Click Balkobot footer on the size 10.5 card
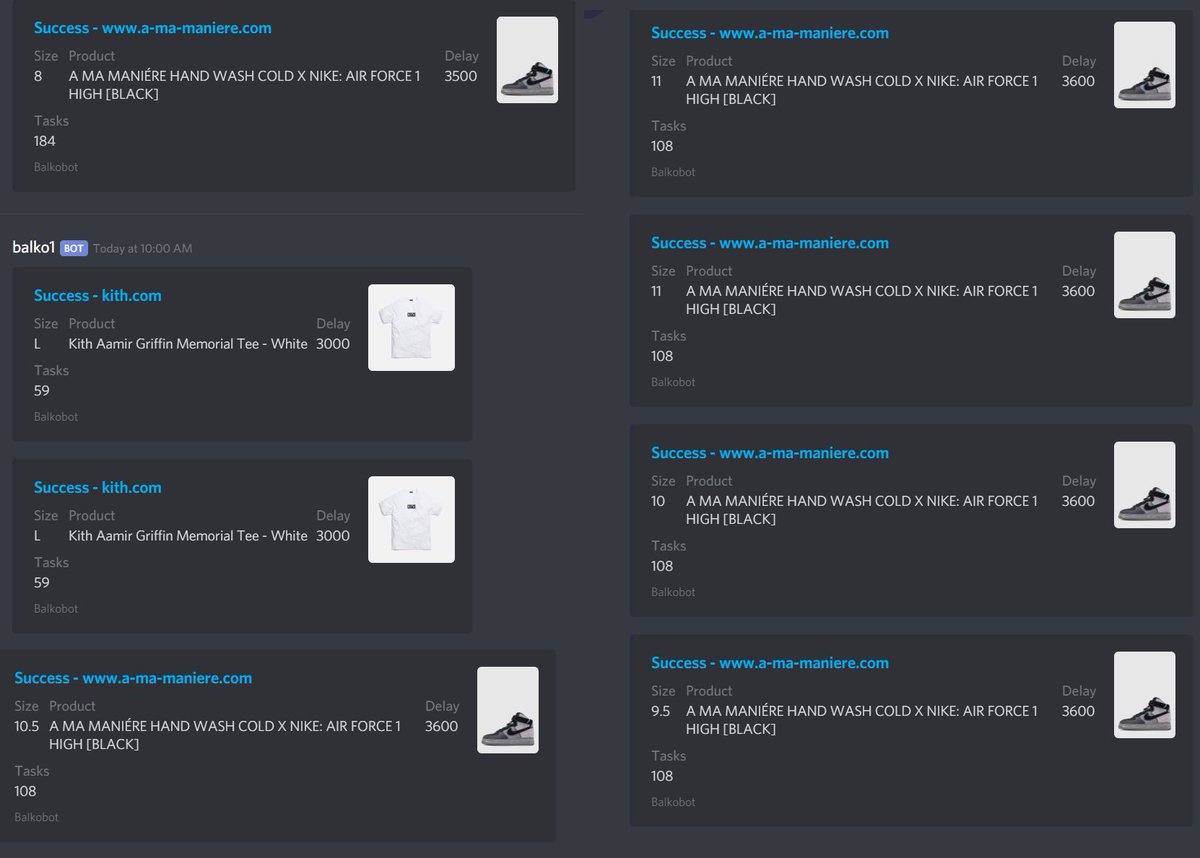The image size is (1200, 858). click(x=36, y=817)
